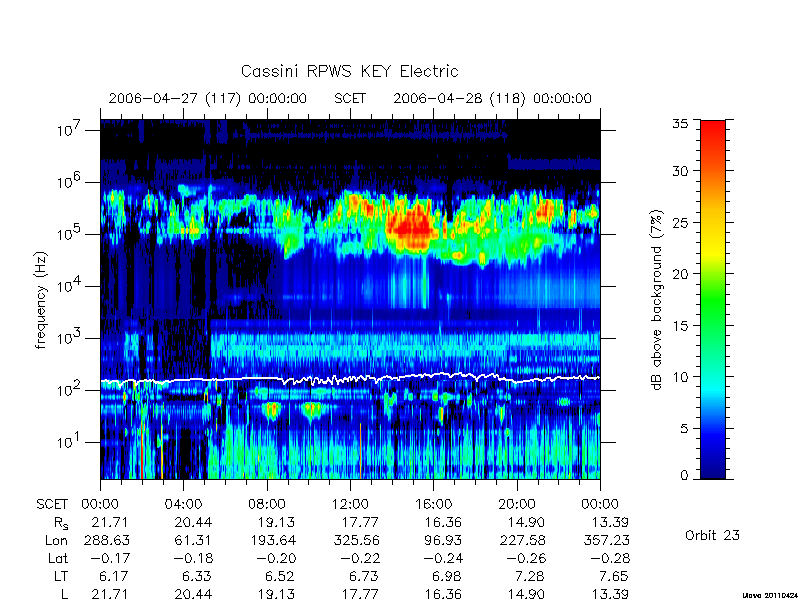Click the Lon value '288.63'

click(106, 540)
